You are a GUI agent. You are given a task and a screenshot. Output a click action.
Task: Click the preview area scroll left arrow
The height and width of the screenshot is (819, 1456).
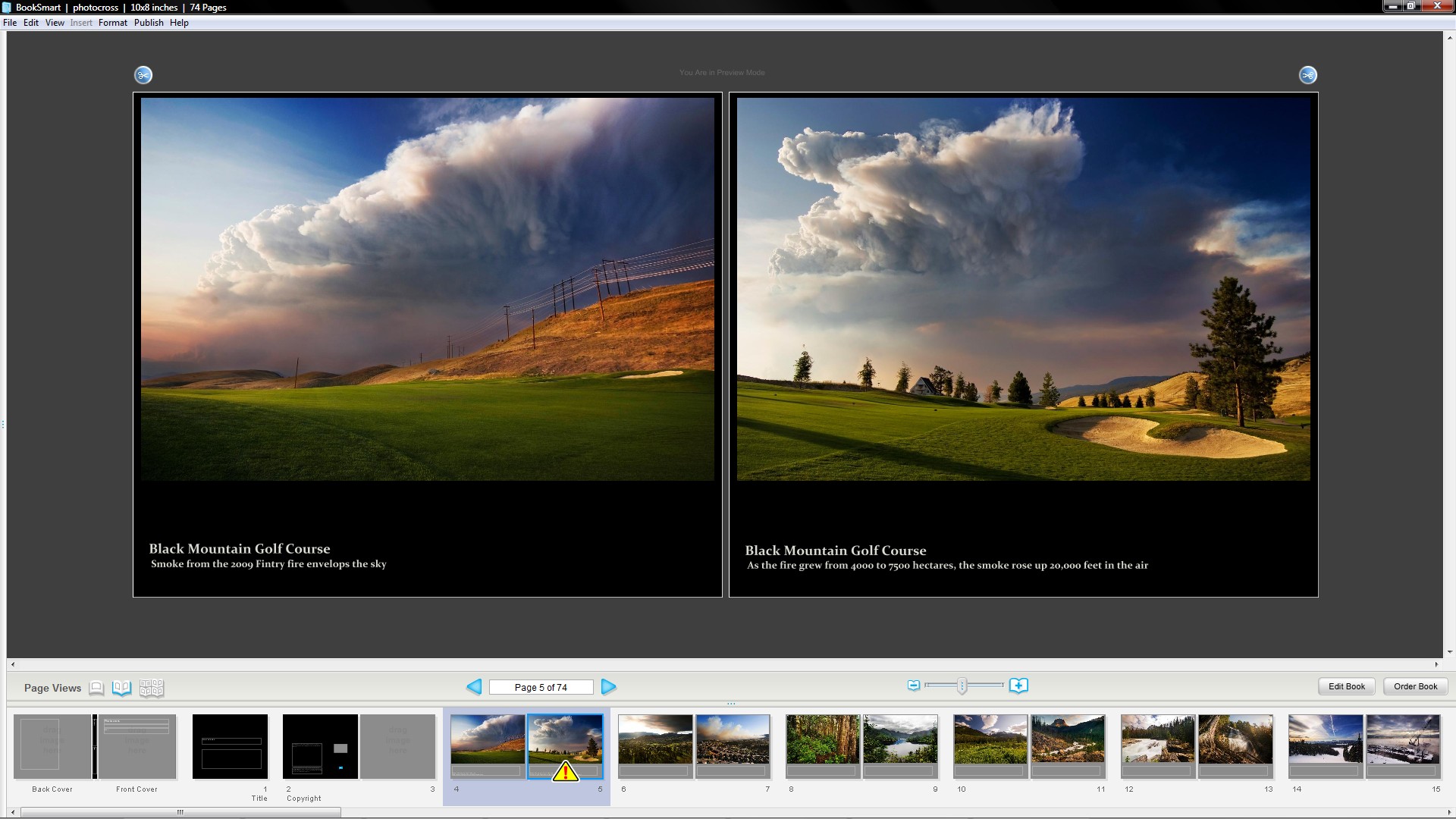click(12, 664)
